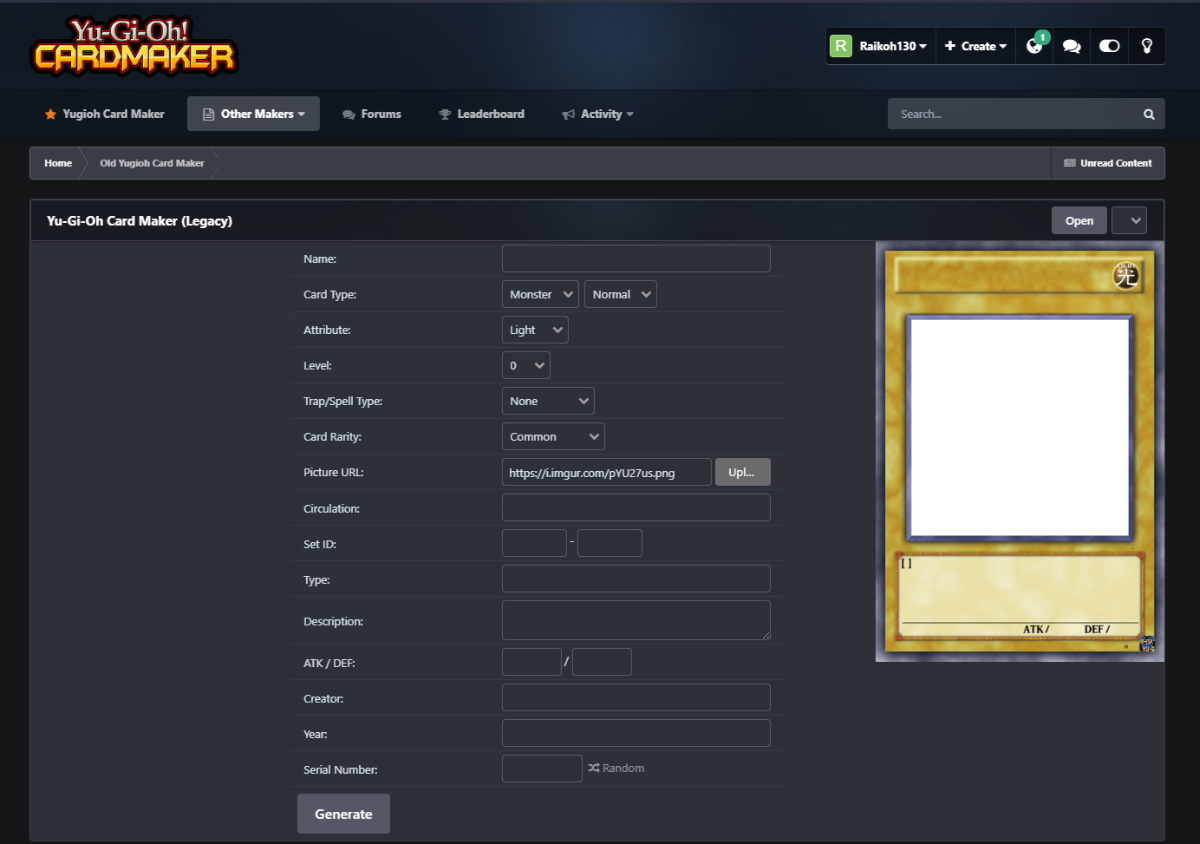1200x844 pixels.
Task: Click Old Yugioh Card Maker breadcrumb
Action: (x=152, y=163)
